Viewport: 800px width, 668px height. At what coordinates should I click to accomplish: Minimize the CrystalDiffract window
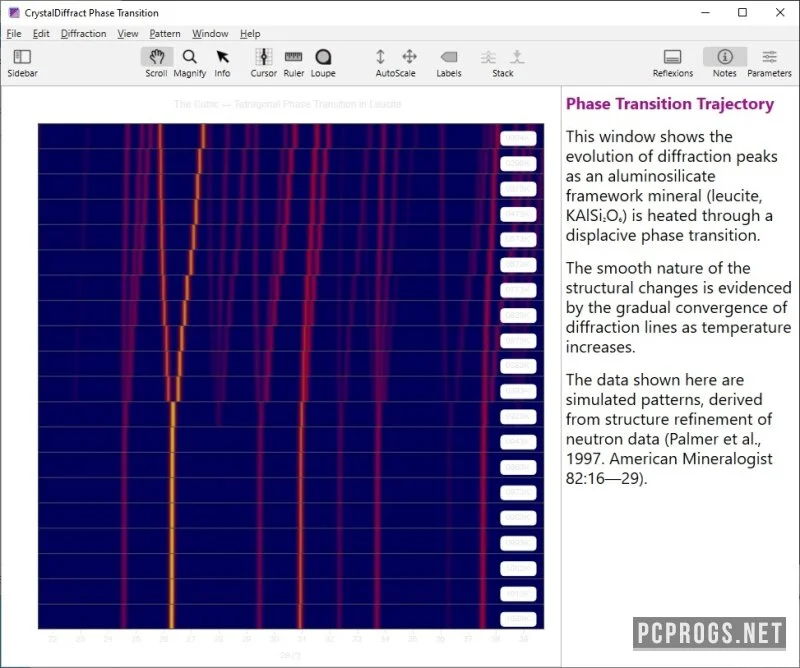click(706, 13)
